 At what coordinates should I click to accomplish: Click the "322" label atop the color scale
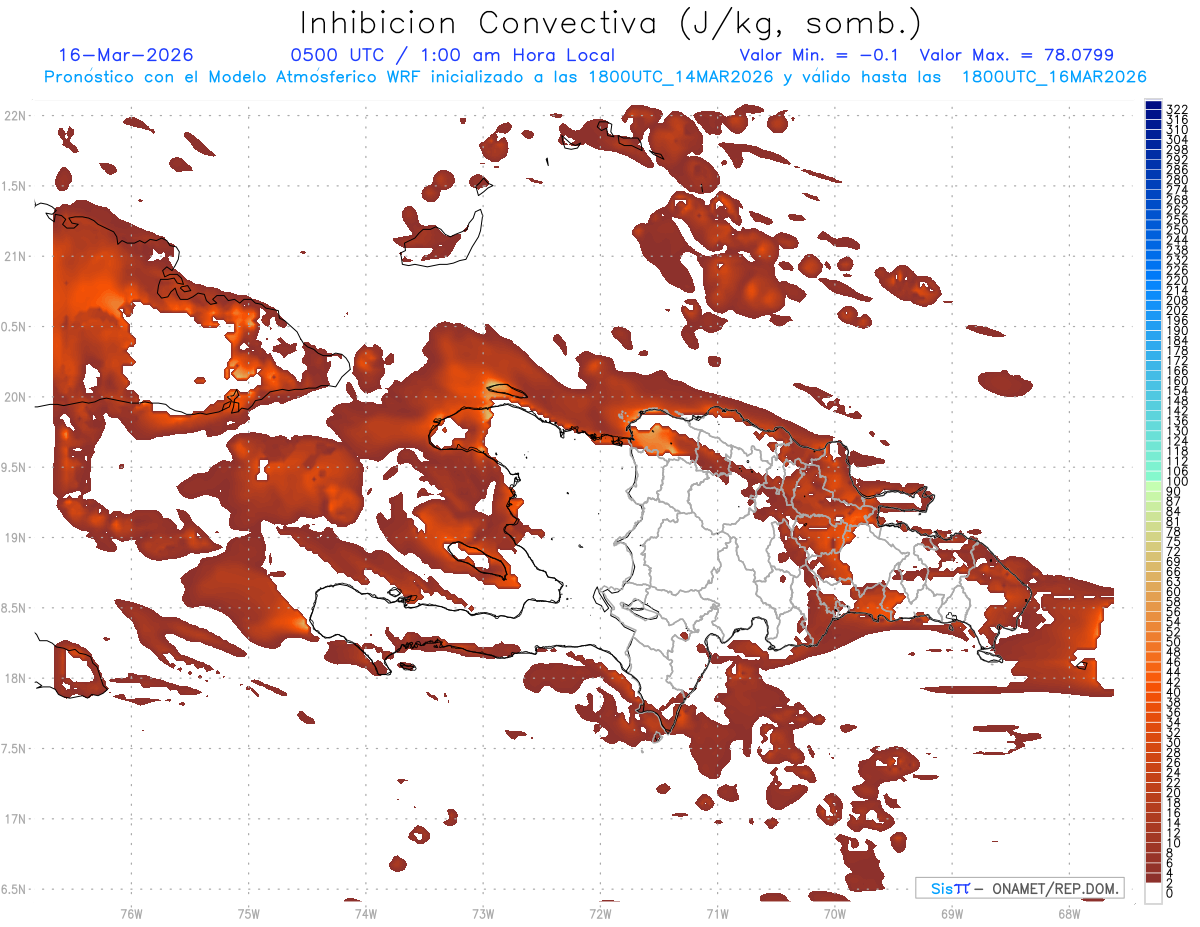[1176, 108]
